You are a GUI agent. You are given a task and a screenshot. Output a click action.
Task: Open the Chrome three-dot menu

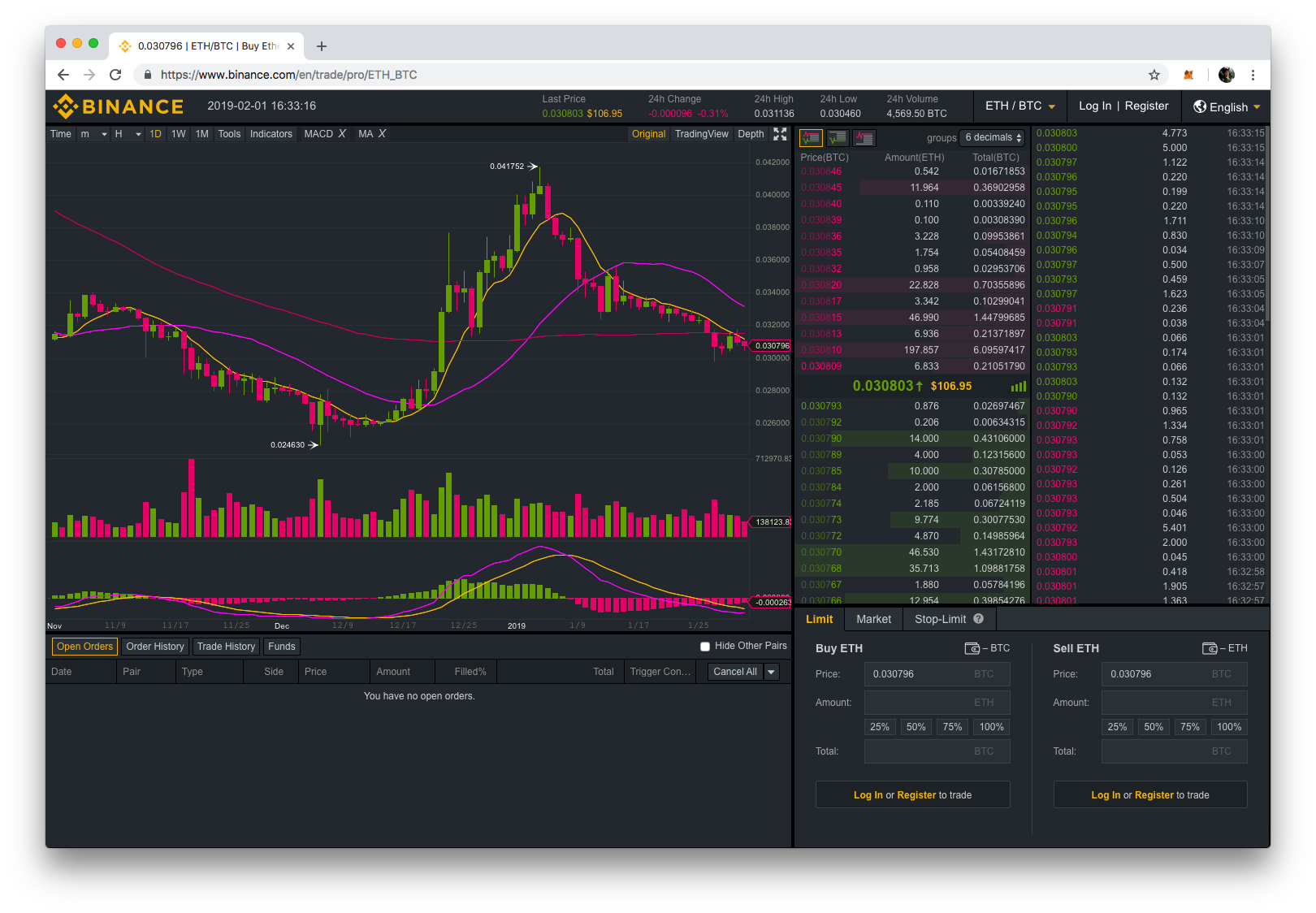coord(1253,75)
